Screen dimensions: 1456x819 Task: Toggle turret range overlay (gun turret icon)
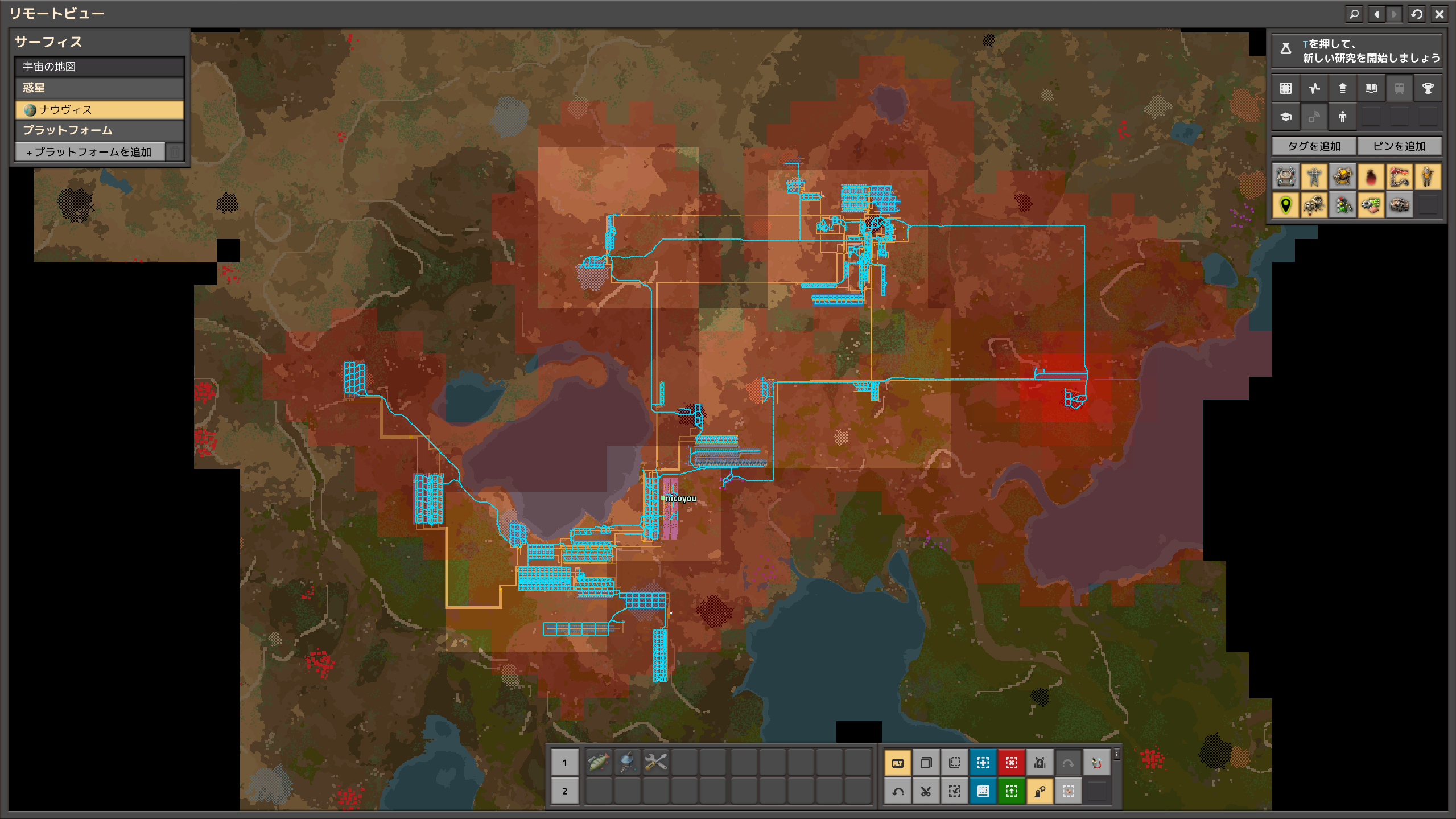point(1343,176)
